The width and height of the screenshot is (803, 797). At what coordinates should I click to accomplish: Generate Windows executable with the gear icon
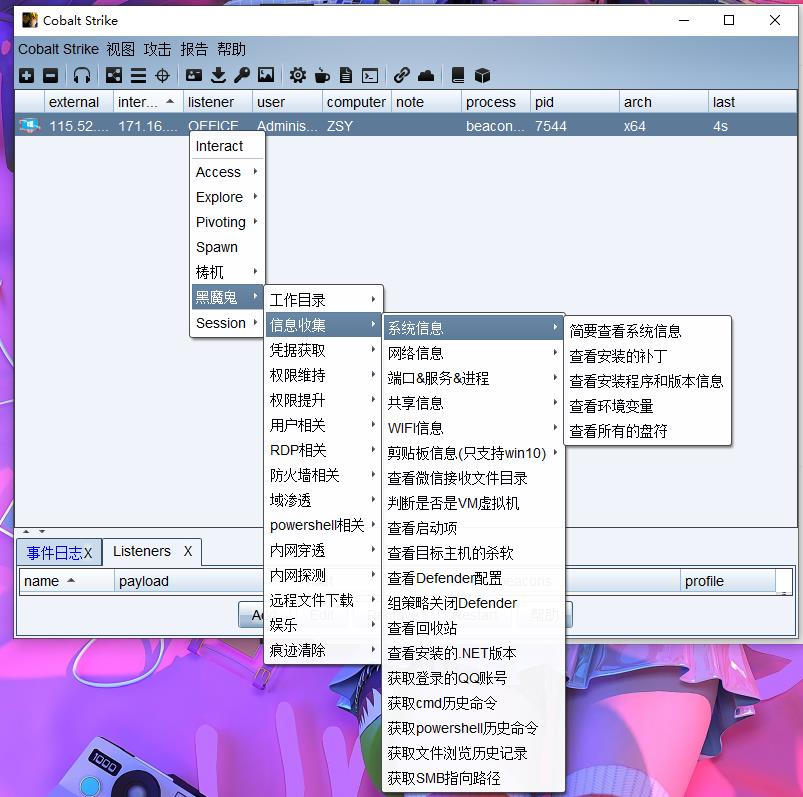(x=298, y=76)
